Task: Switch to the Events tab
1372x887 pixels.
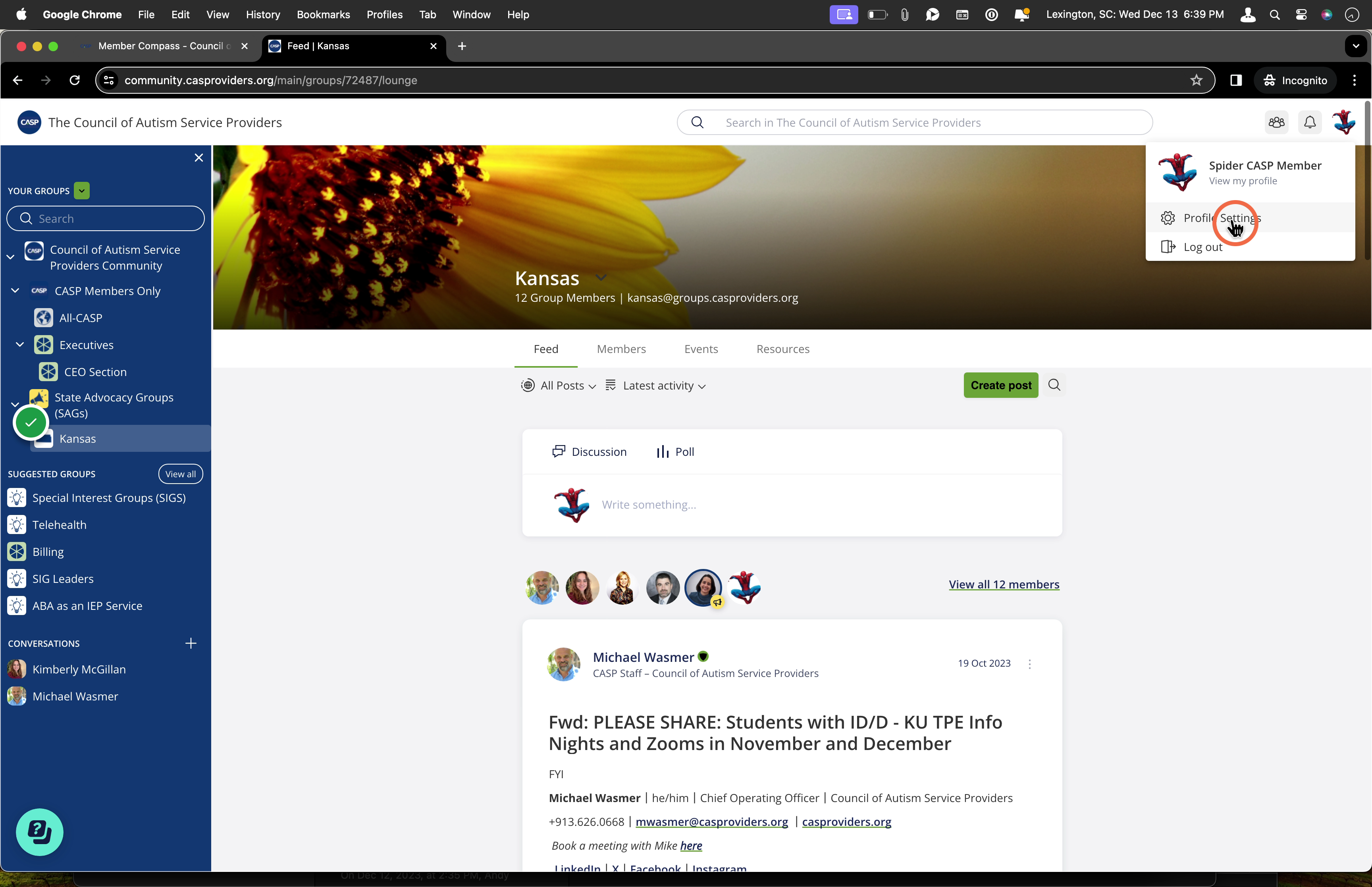Action: pos(701,349)
